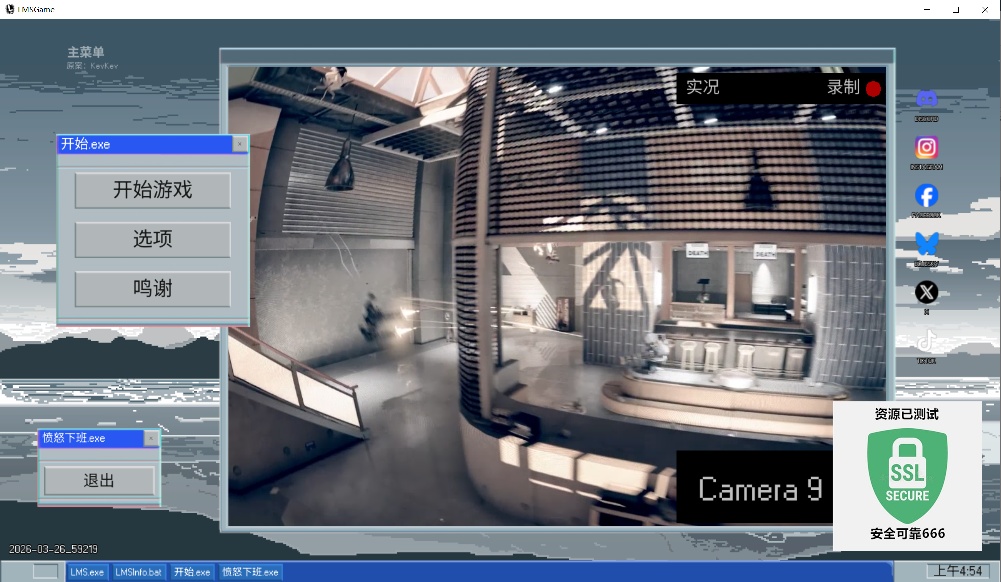Close the 愤怒下班.exe window
Image resolution: width=1001 pixels, height=582 pixels.
pyautogui.click(x=151, y=438)
